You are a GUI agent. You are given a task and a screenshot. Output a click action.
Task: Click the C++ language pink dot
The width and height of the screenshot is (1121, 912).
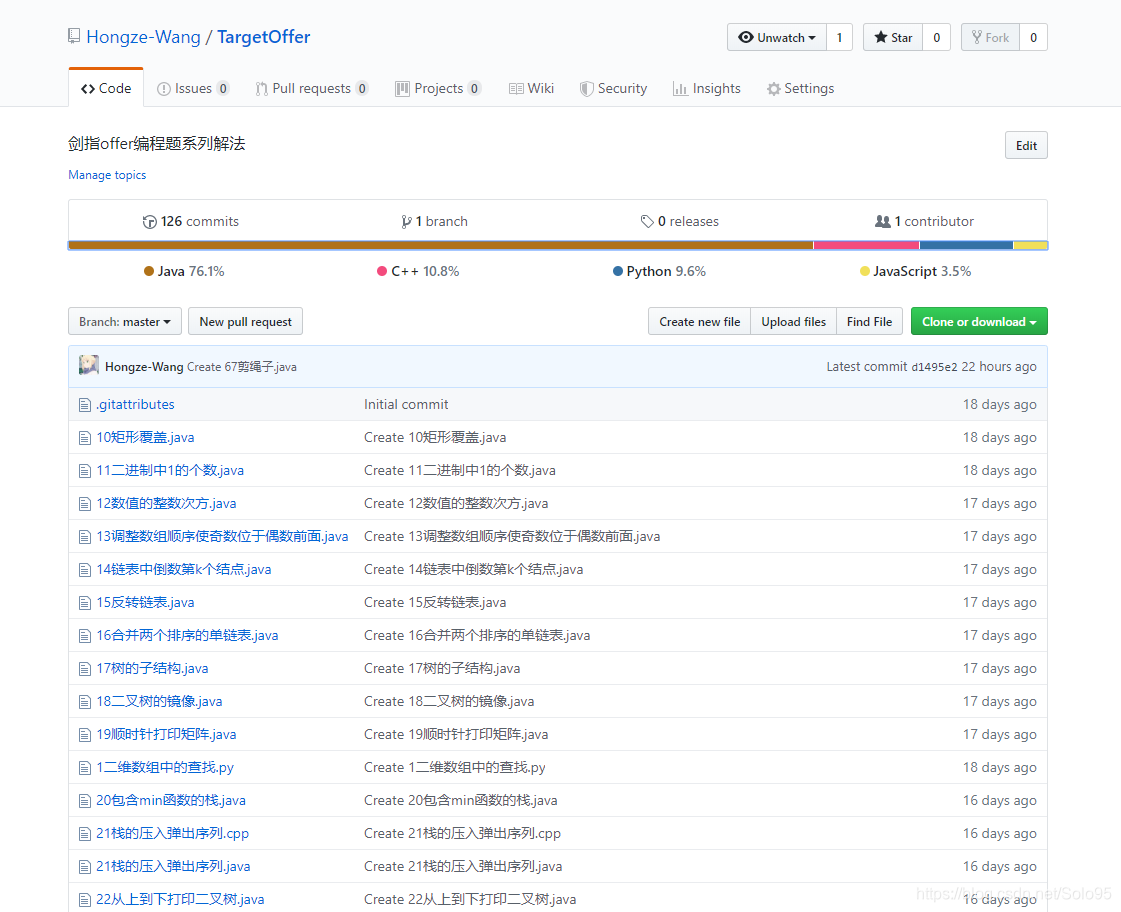(382, 271)
